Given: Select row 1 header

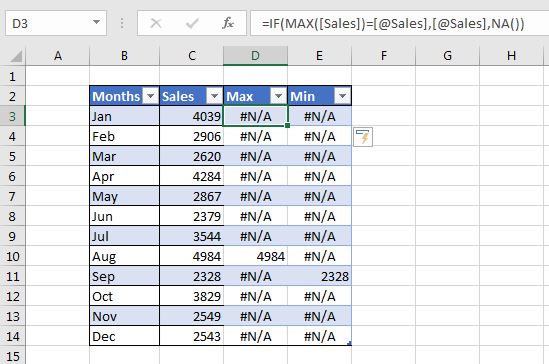Looking at the screenshot, I should 13,76.
